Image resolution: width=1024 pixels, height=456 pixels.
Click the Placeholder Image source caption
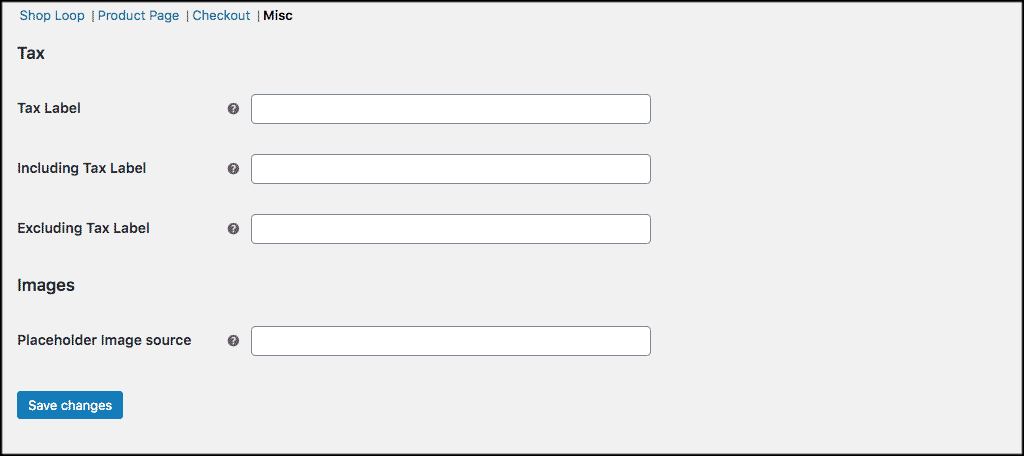tap(104, 340)
